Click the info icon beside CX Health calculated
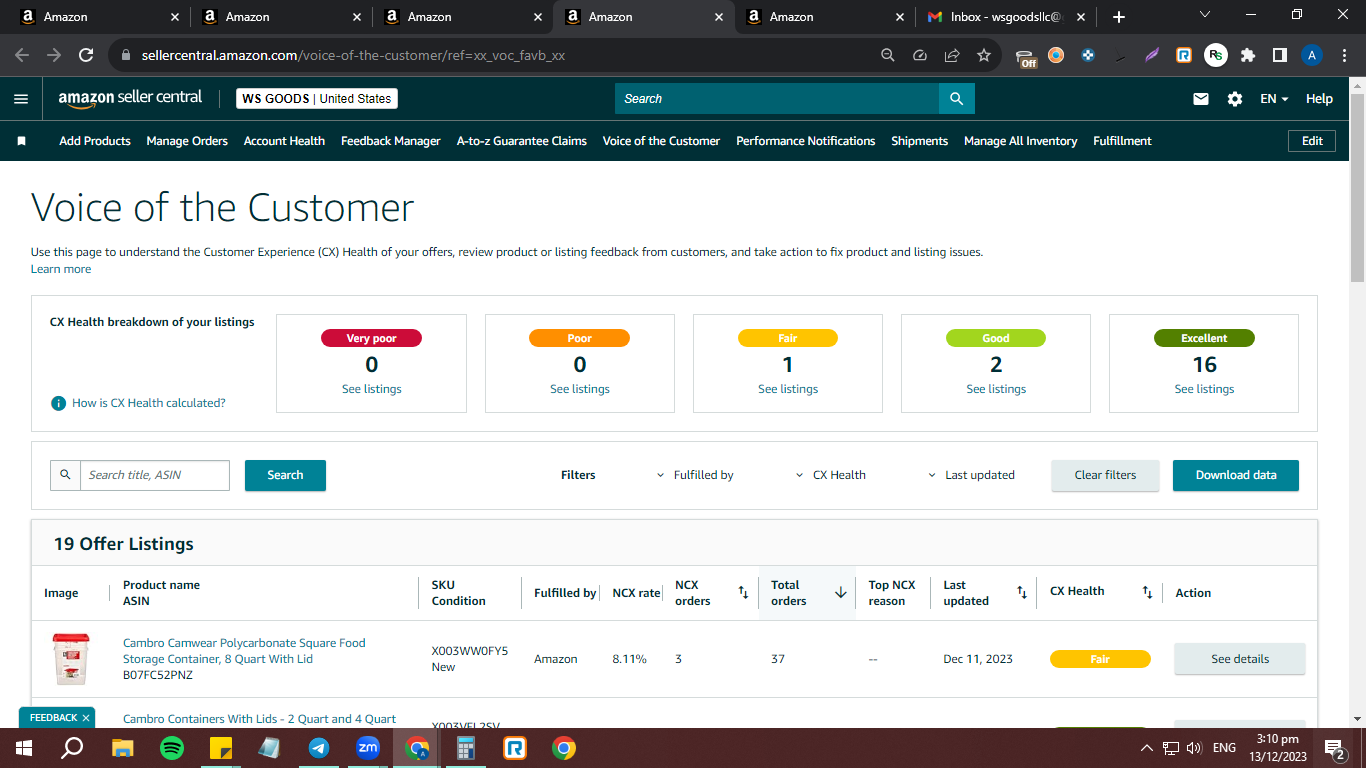Screen dimensions: 1366x768 click(x=59, y=403)
